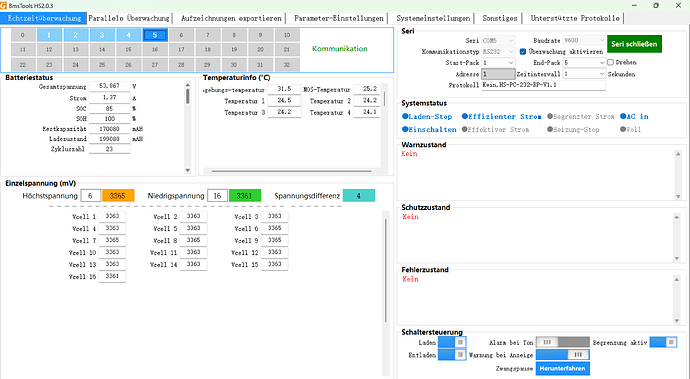Open the Kommunikationstyp RS232 dropdown
The image size is (690, 379).
pyautogui.click(x=498, y=52)
